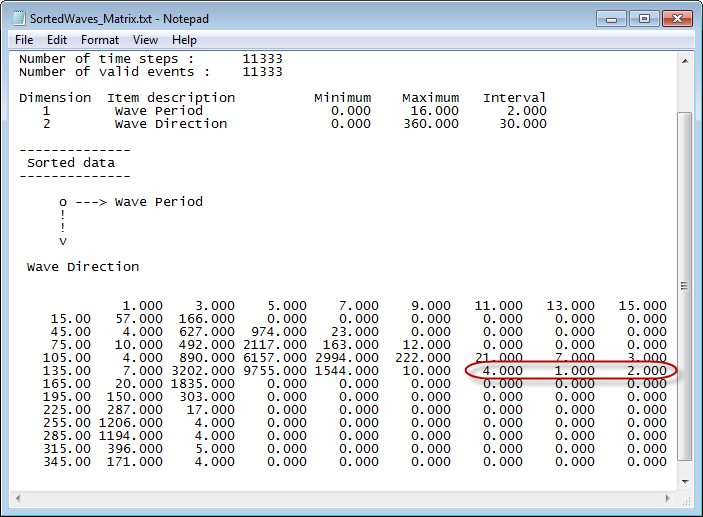Click the value 6157.000 in matrix
This screenshot has height=517, width=703.
[x=275, y=358]
